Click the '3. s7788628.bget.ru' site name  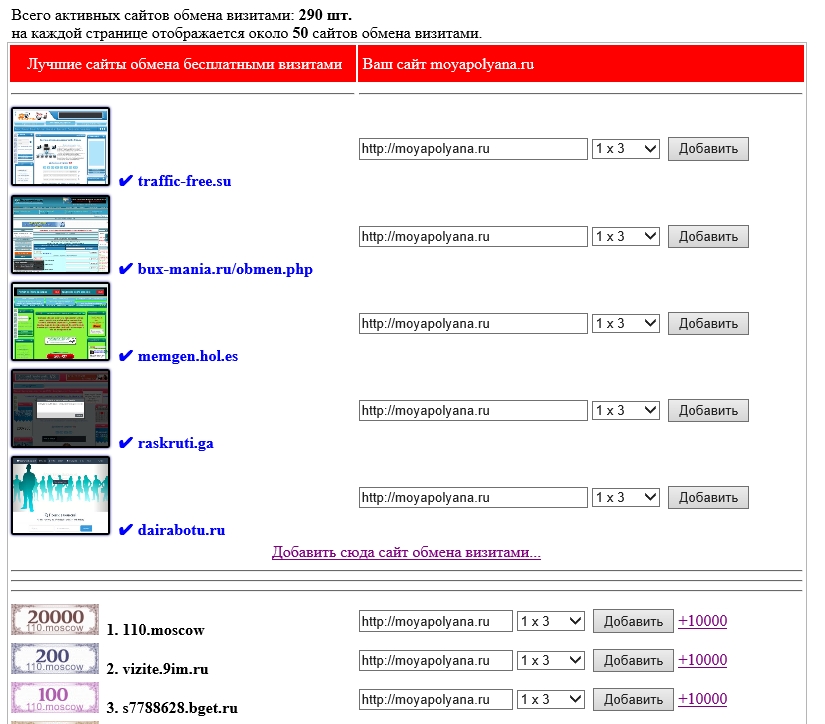coord(172,708)
